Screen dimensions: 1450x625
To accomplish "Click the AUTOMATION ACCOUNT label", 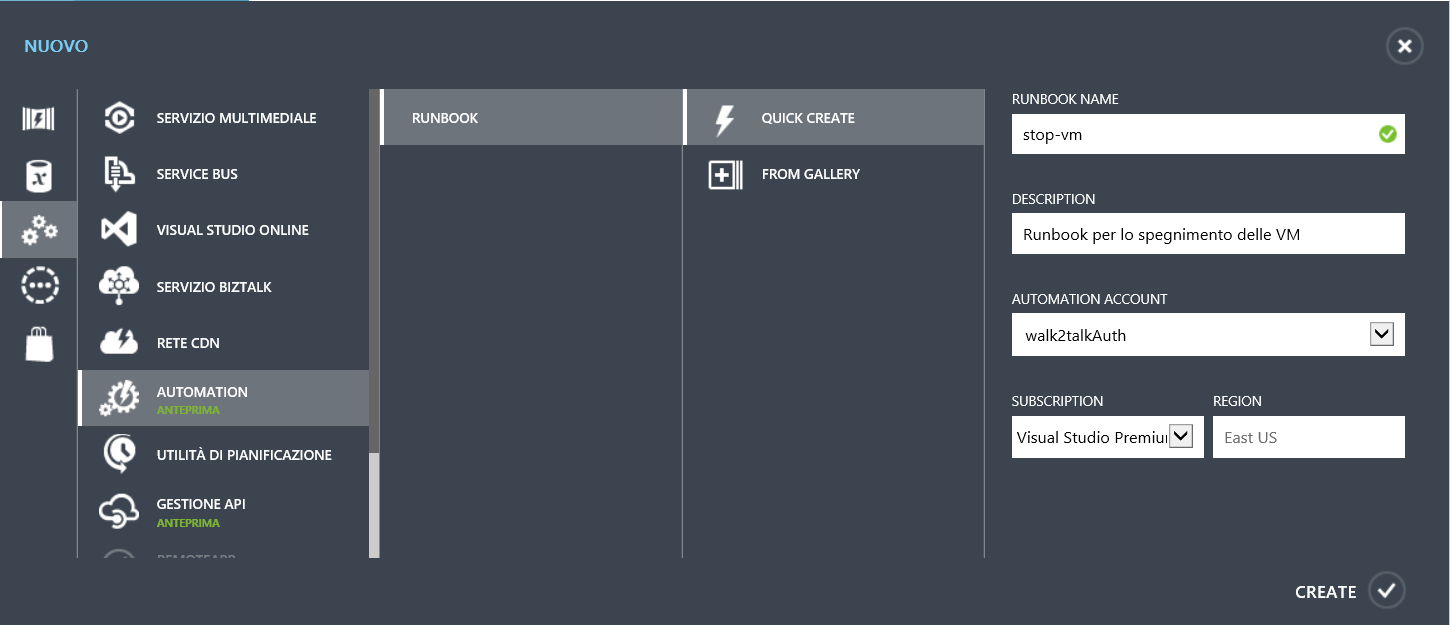I will (1090, 299).
